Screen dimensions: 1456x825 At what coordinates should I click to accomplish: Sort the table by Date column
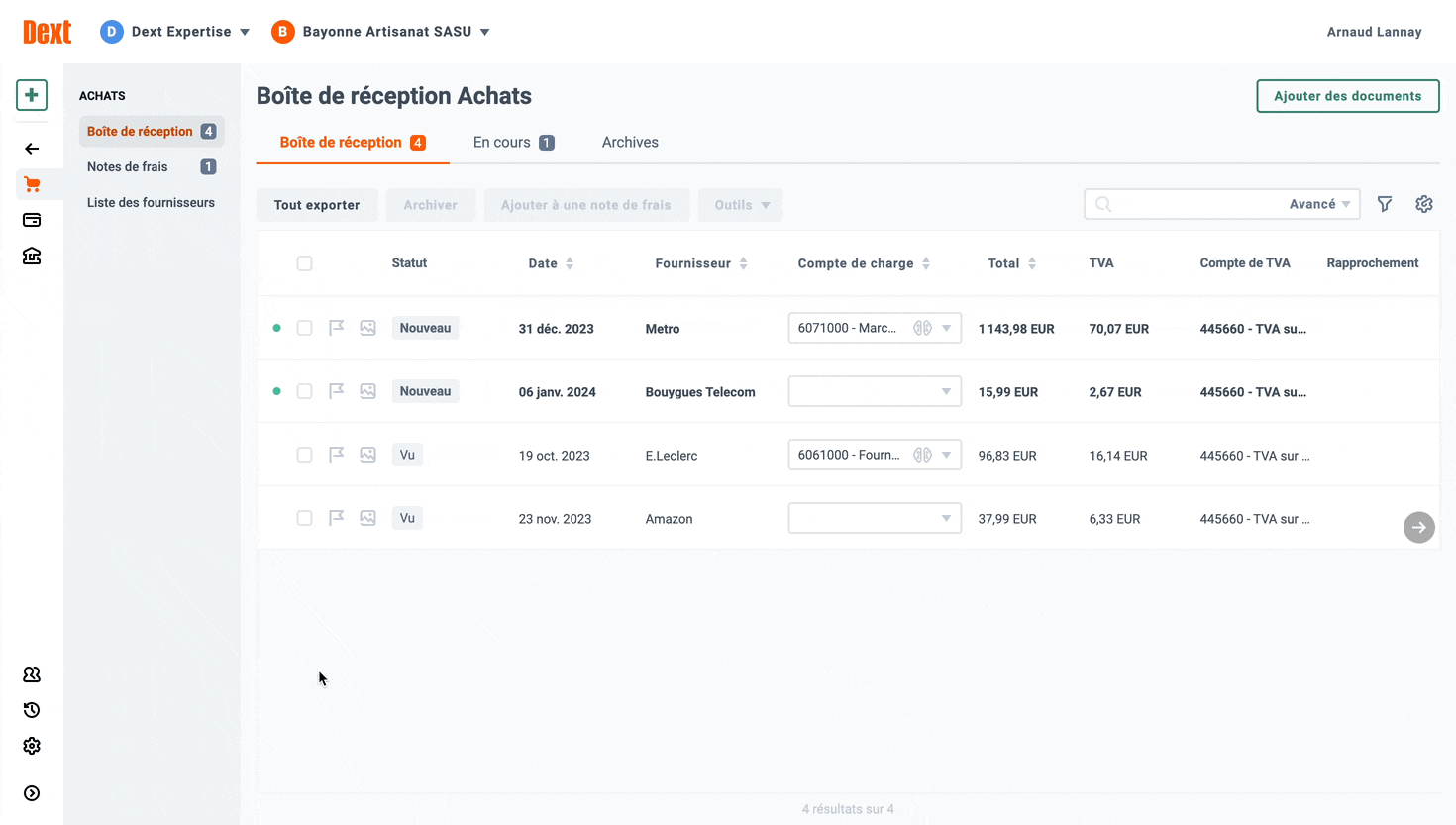551,263
